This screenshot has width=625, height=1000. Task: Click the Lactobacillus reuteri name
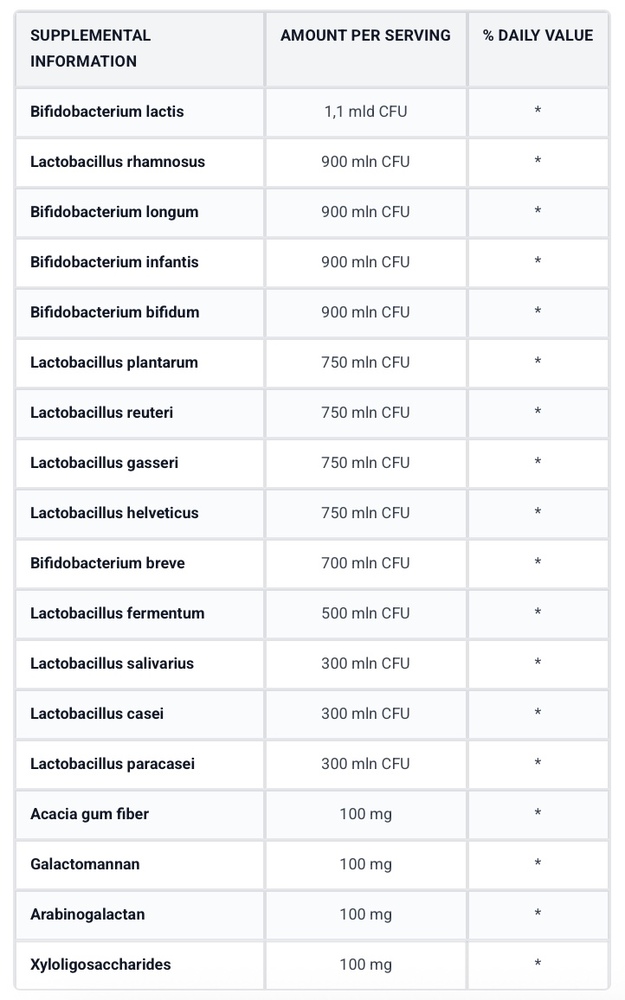coord(101,413)
